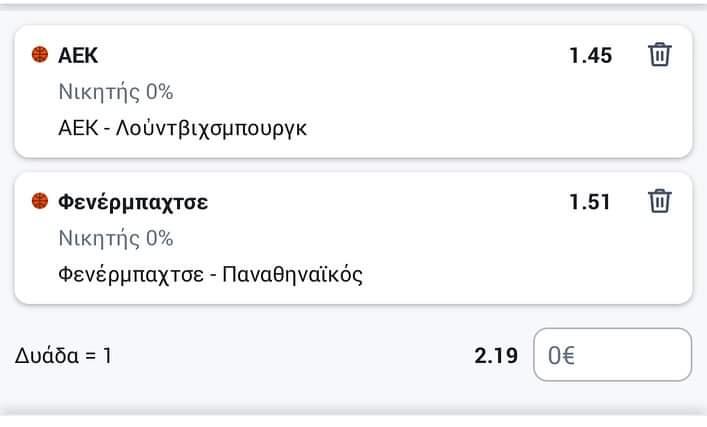Click the 1.45 odds value

[590, 55]
